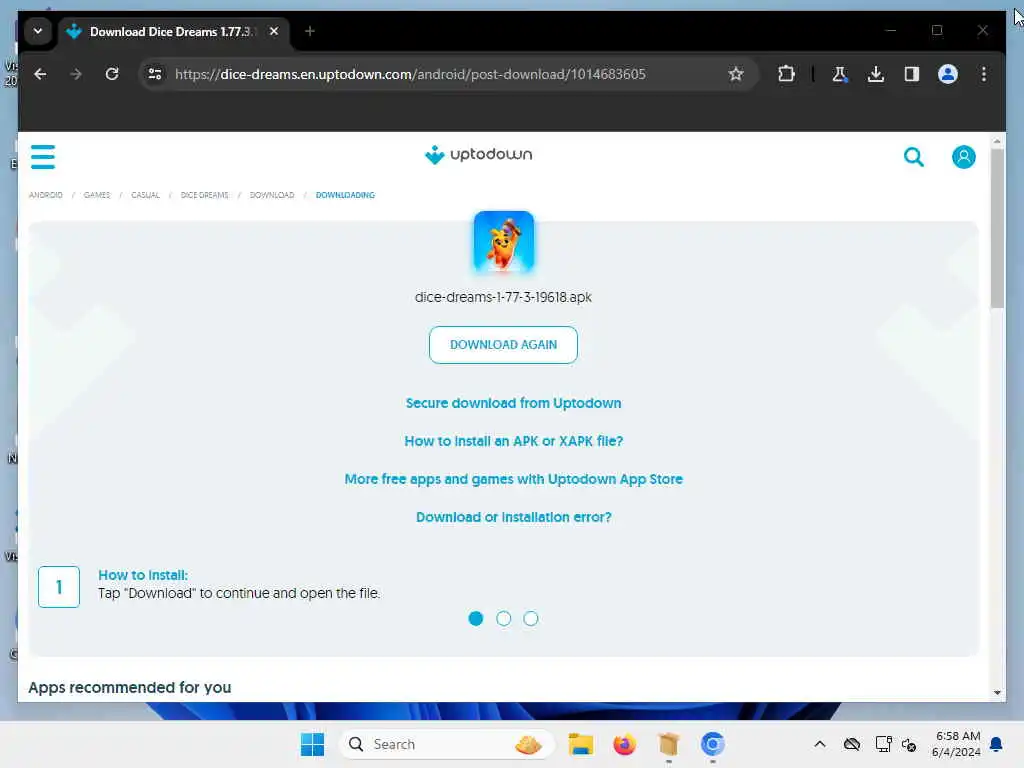
Task: Open the notifications bell icon
Action: [x=997, y=744]
